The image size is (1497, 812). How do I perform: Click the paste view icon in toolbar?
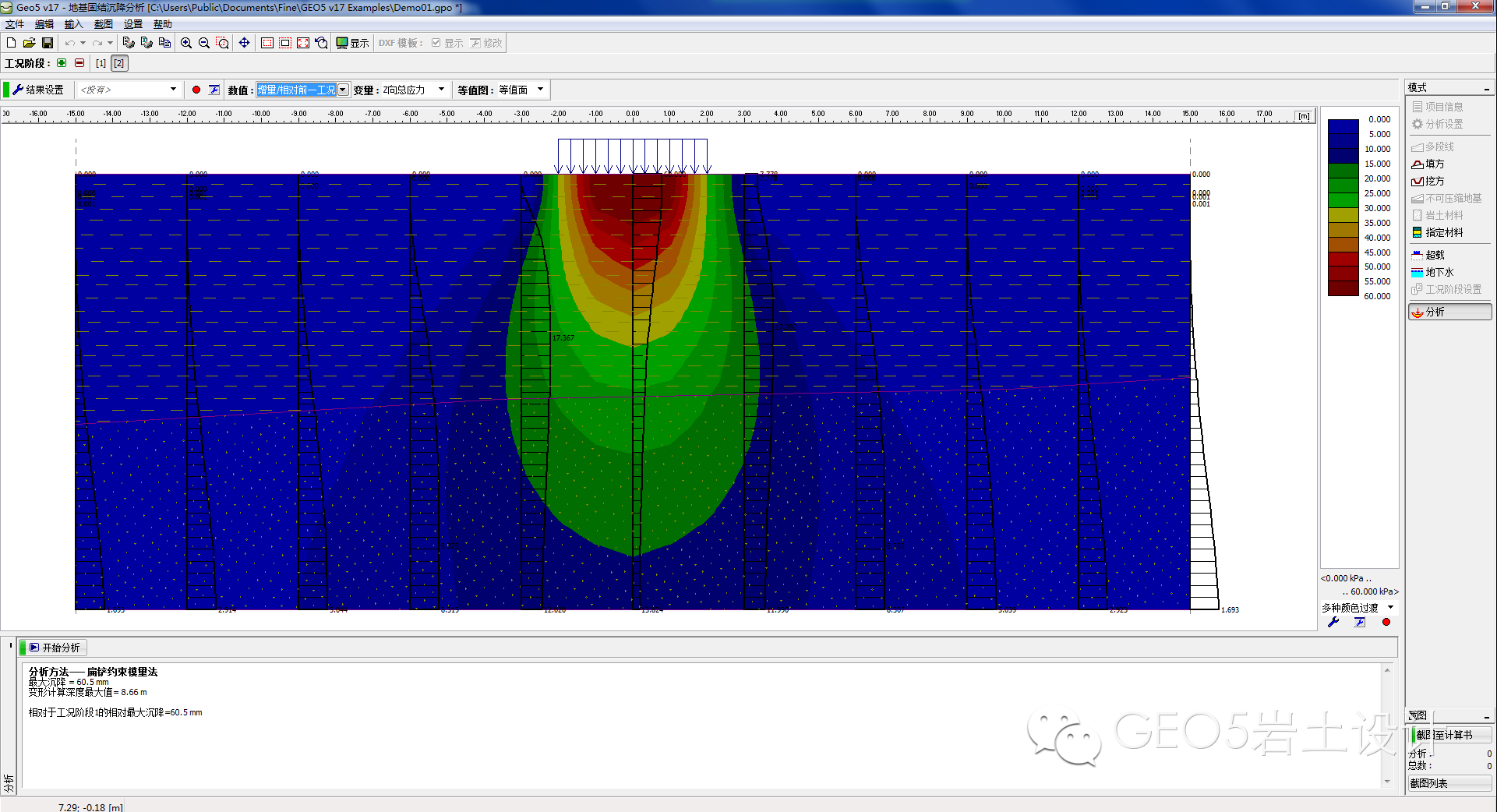164,43
